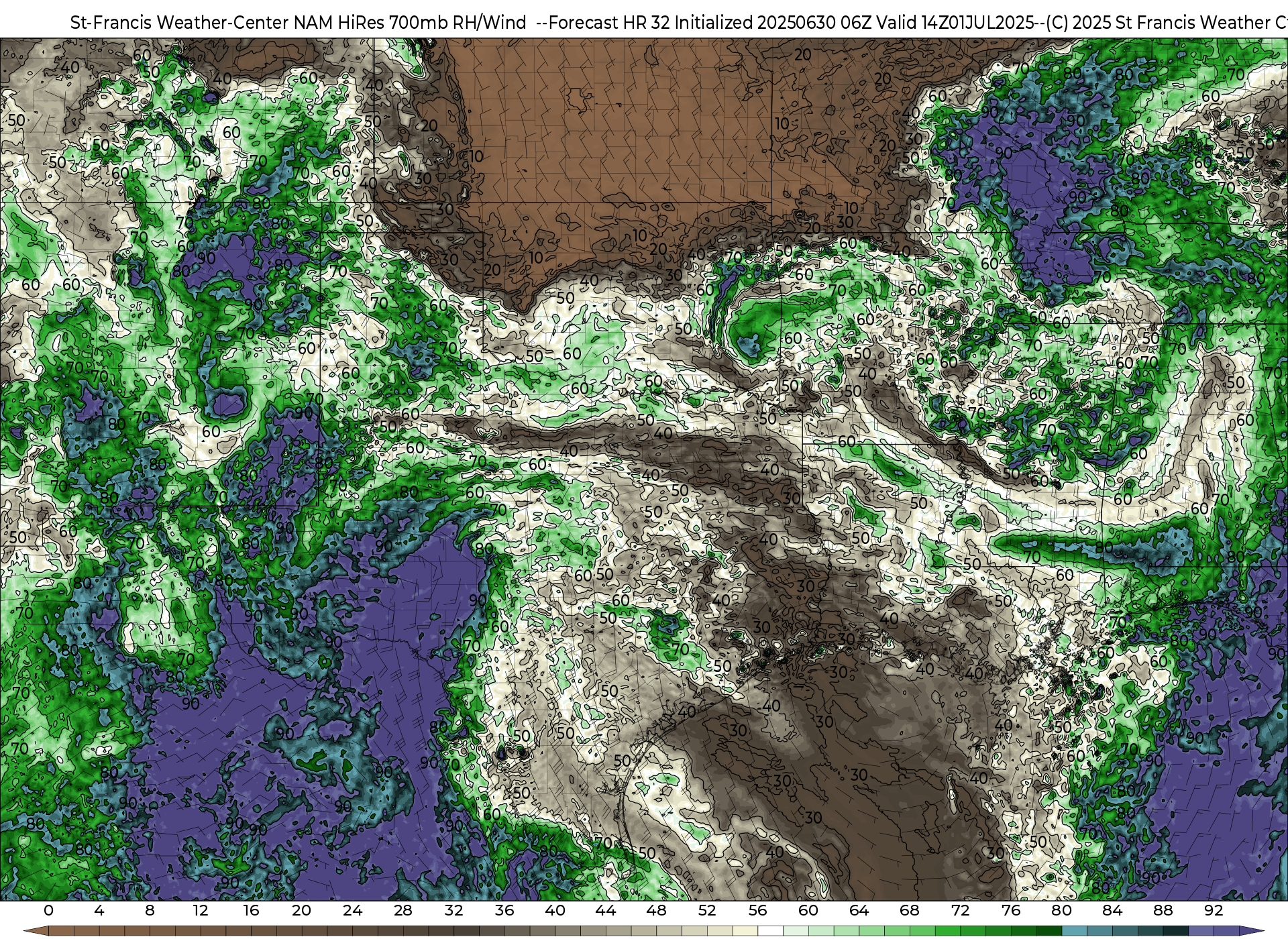Click the colorbar label '52'
1288x939 pixels.
tap(707, 910)
